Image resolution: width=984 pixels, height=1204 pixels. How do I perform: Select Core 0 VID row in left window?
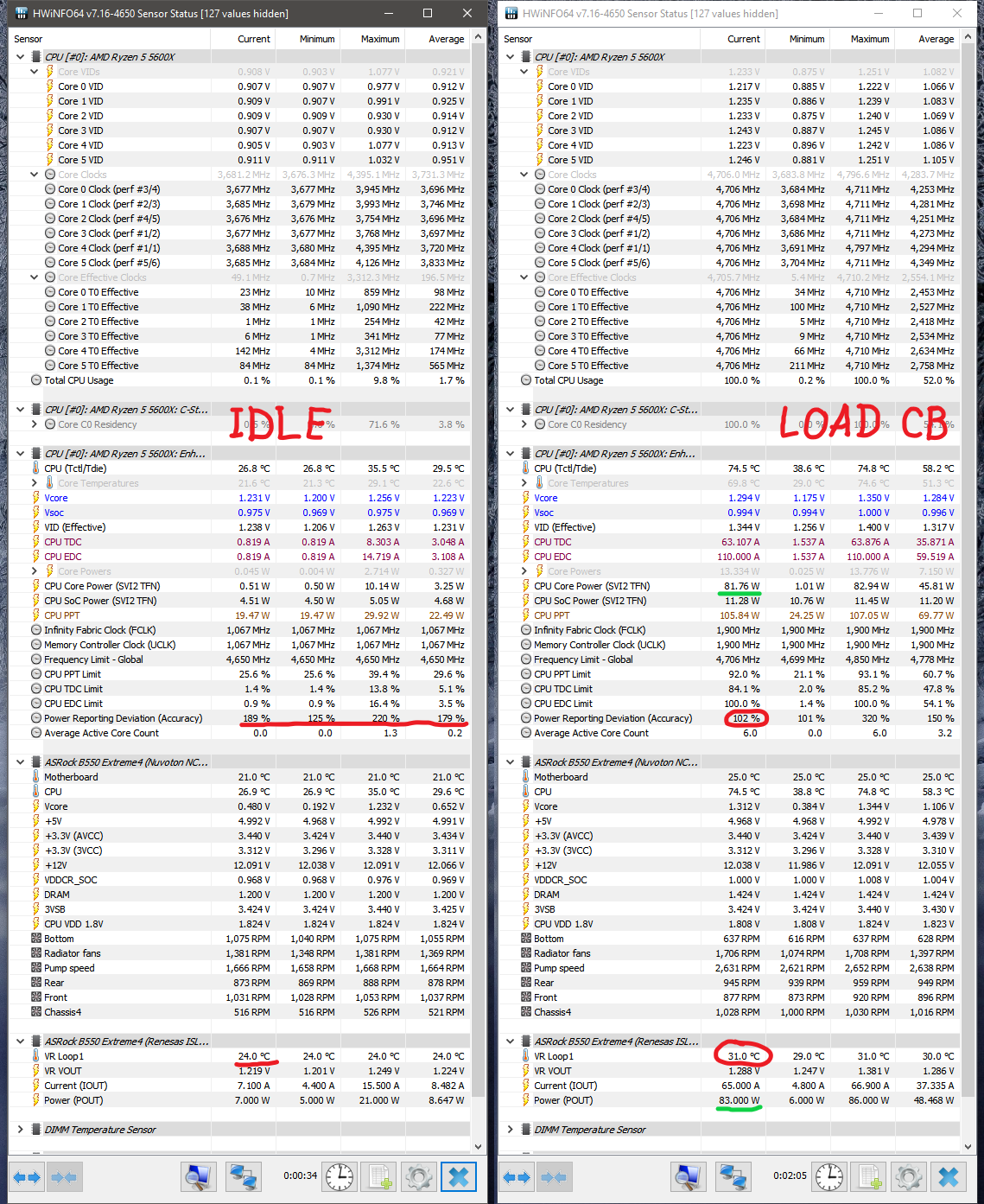240,86
